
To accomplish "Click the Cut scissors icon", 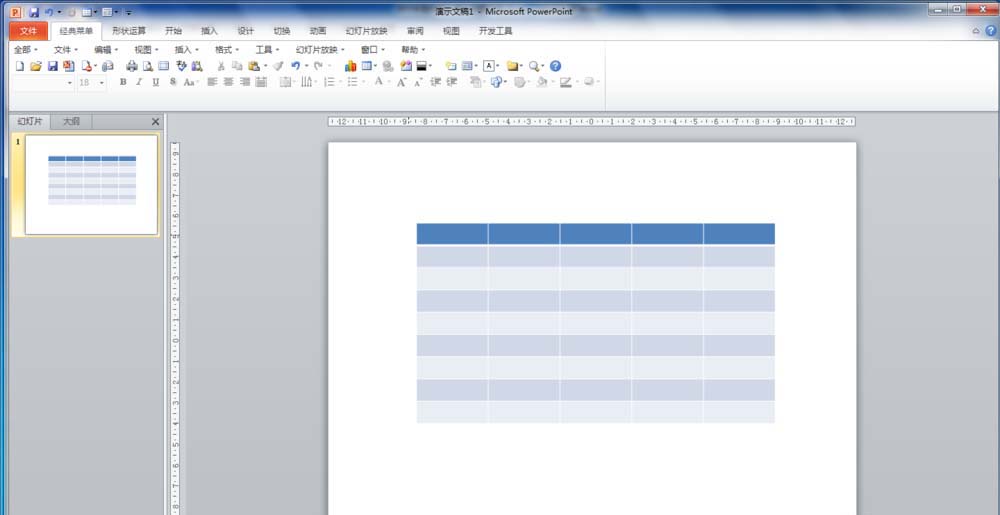I will tap(221, 66).
